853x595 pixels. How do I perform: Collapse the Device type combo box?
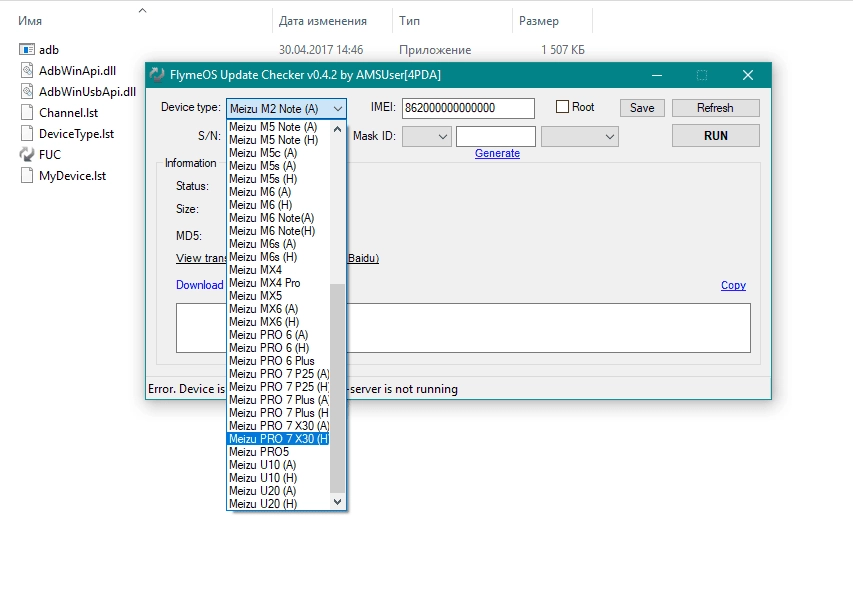(x=338, y=109)
